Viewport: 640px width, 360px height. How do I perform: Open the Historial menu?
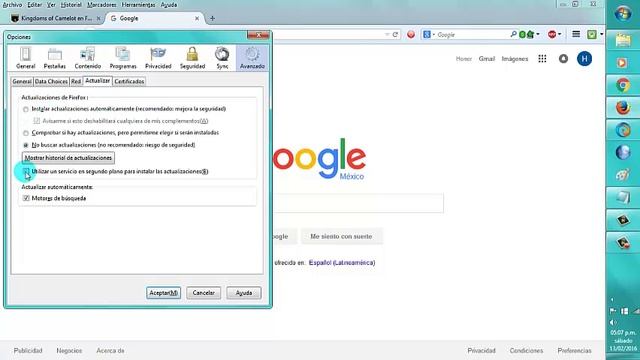71,5
